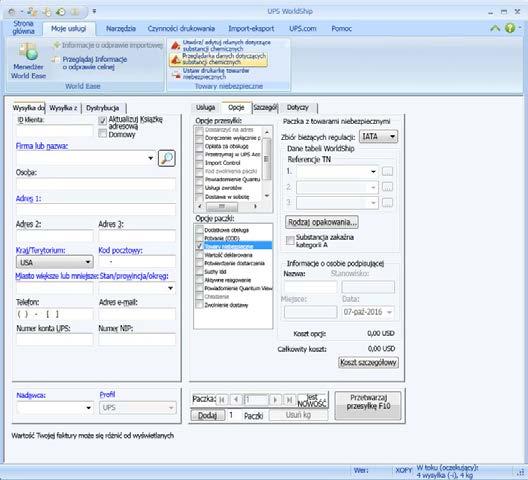Click the scroll down arrow in Opcje przesyłki
528x480 pixels.
[267, 196]
